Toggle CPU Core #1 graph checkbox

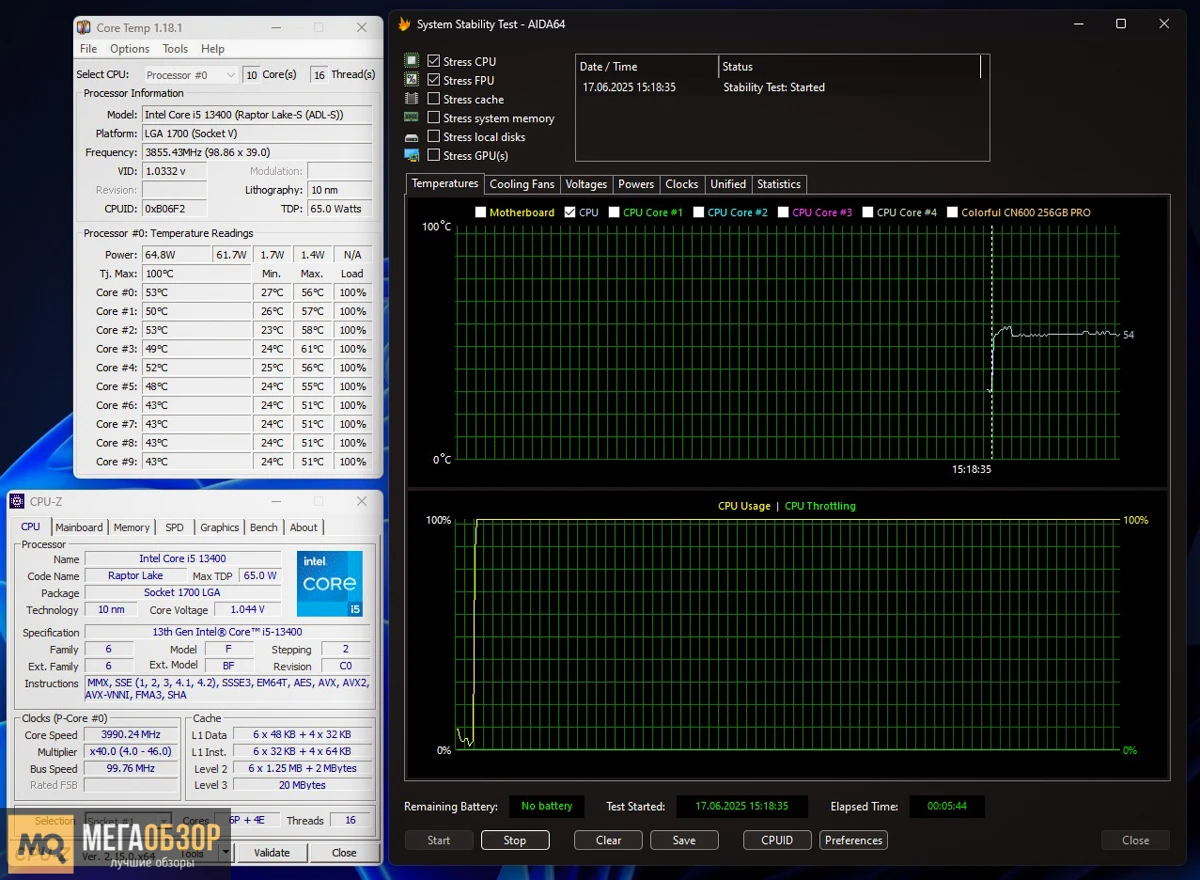click(614, 212)
